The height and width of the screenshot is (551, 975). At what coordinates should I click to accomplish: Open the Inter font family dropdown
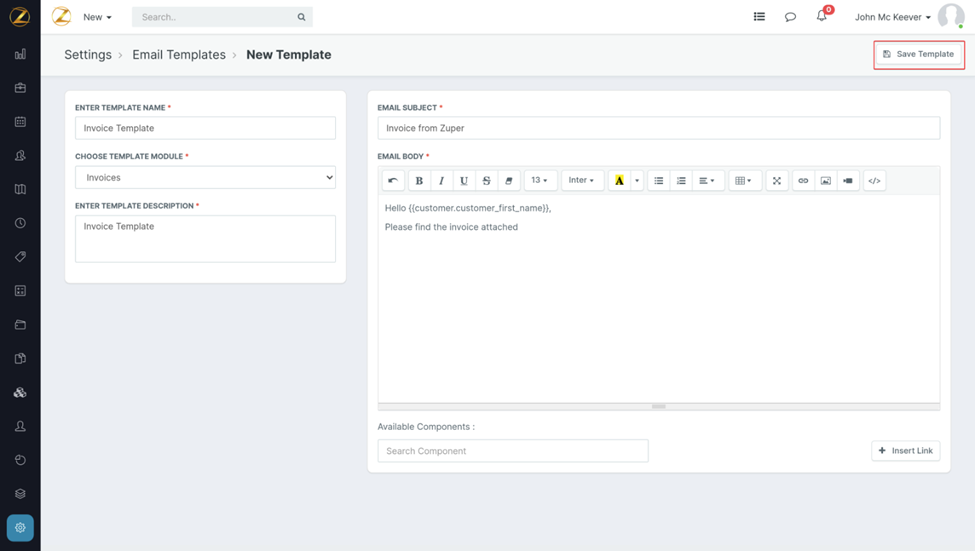(x=581, y=181)
